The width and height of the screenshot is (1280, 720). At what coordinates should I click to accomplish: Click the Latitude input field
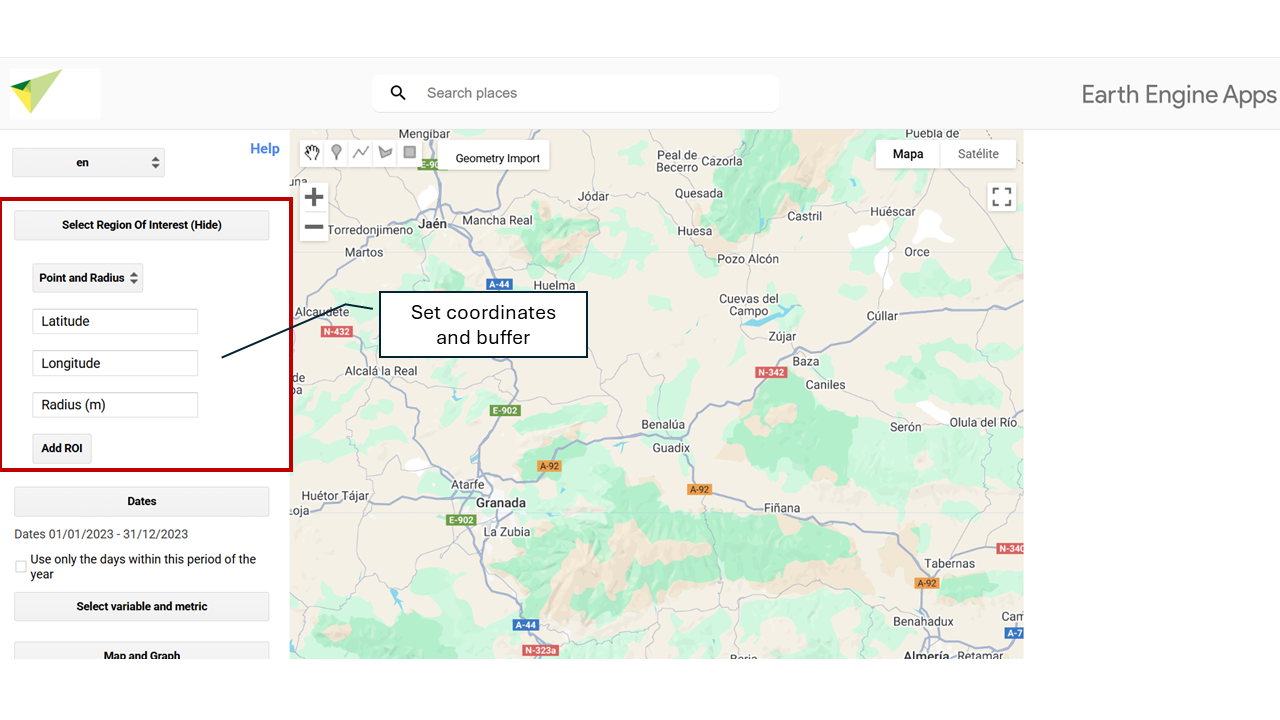(x=115, y=321)
